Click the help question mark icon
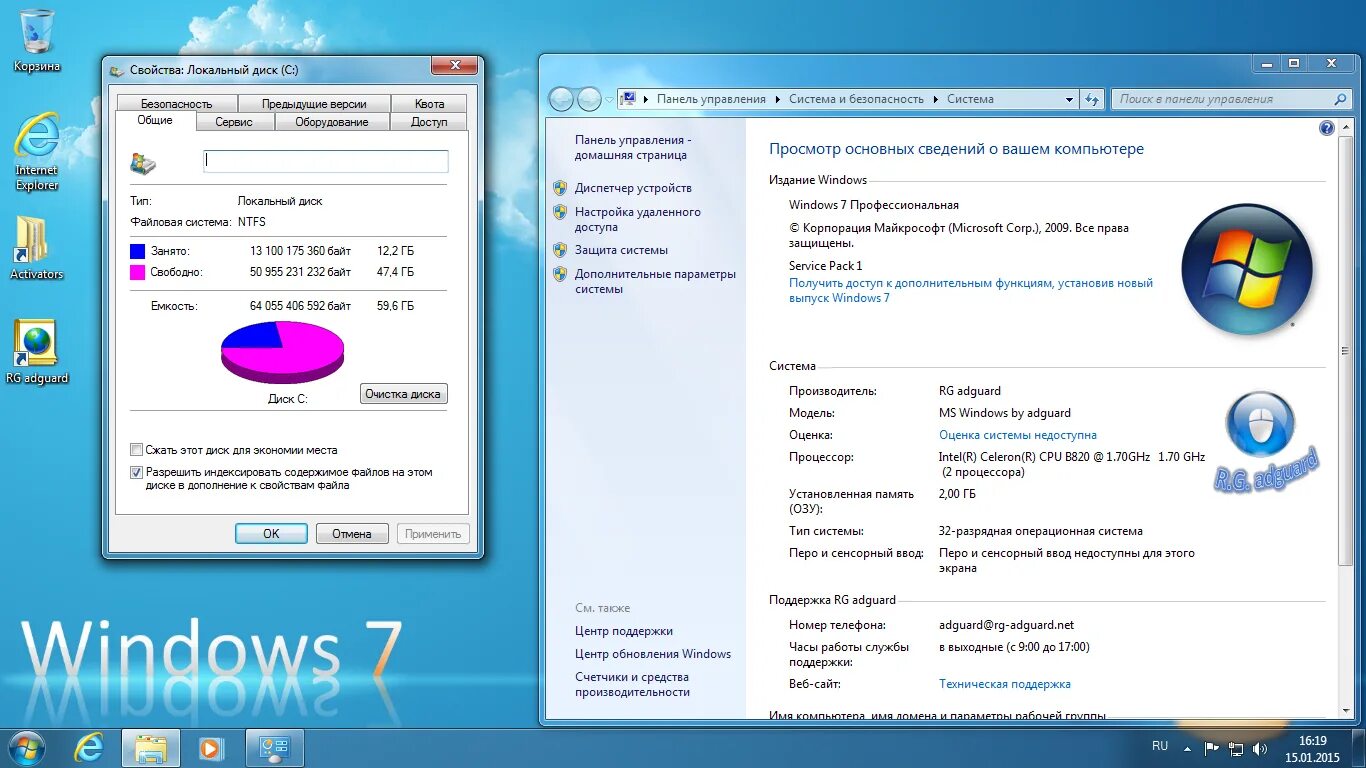1366x768 pixels. (x=1327, y=128)
